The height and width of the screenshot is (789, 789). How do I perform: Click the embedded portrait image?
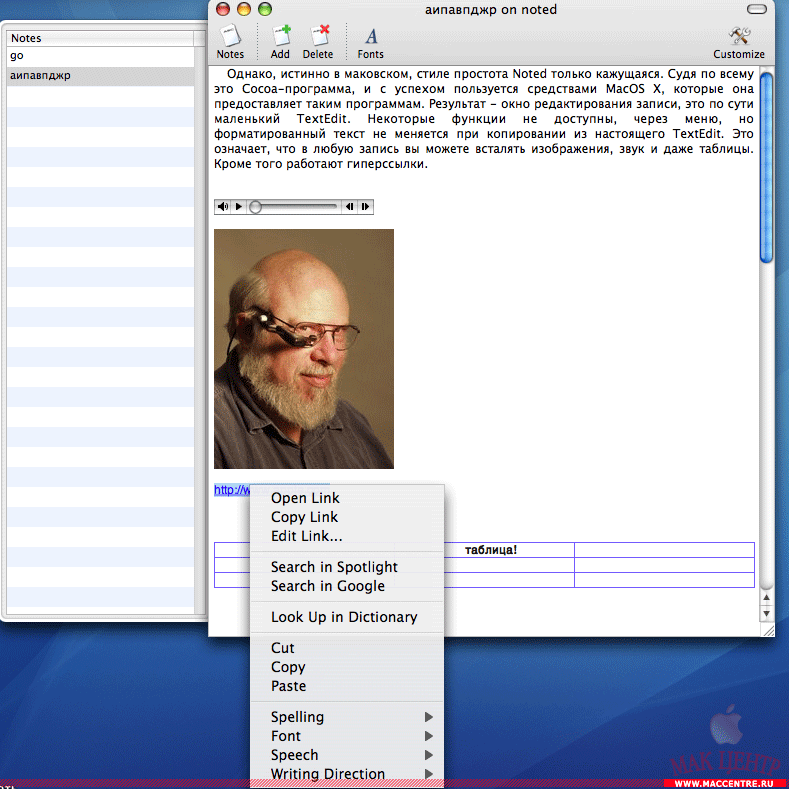tap(304, 349)
